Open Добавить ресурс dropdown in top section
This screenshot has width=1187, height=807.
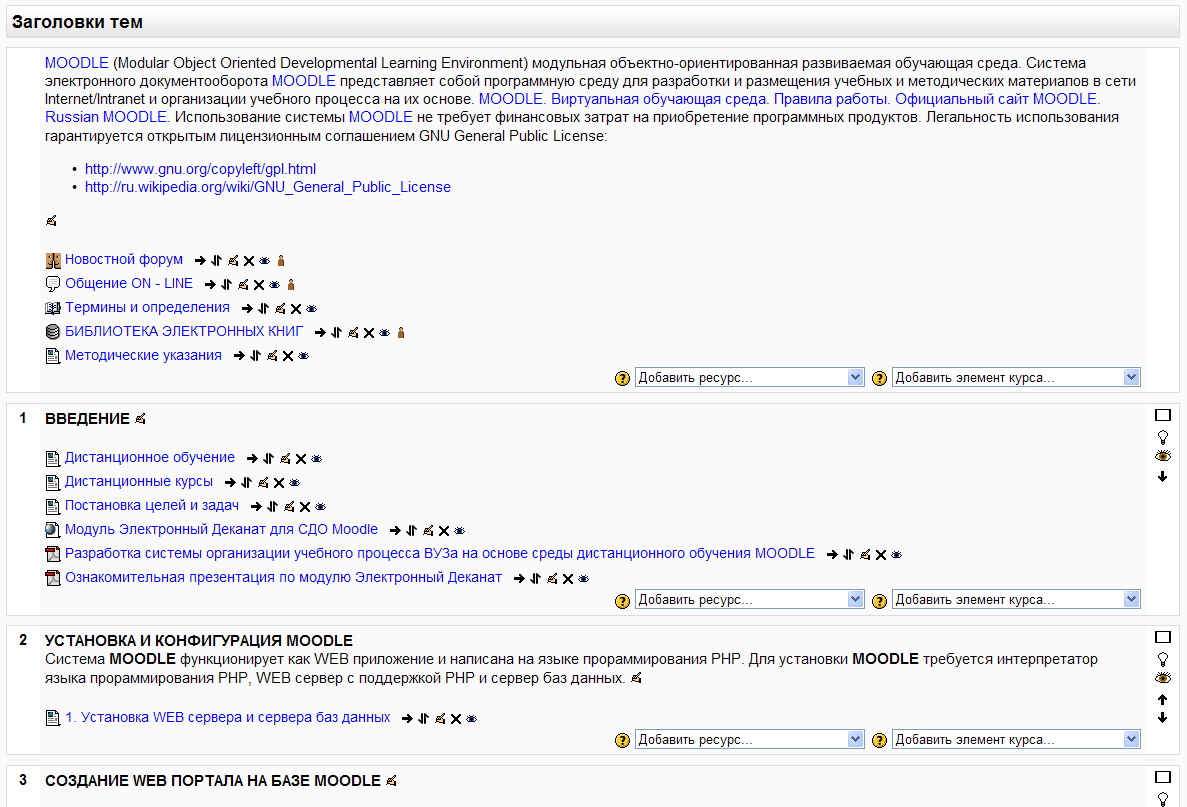[x=749, y=377]
